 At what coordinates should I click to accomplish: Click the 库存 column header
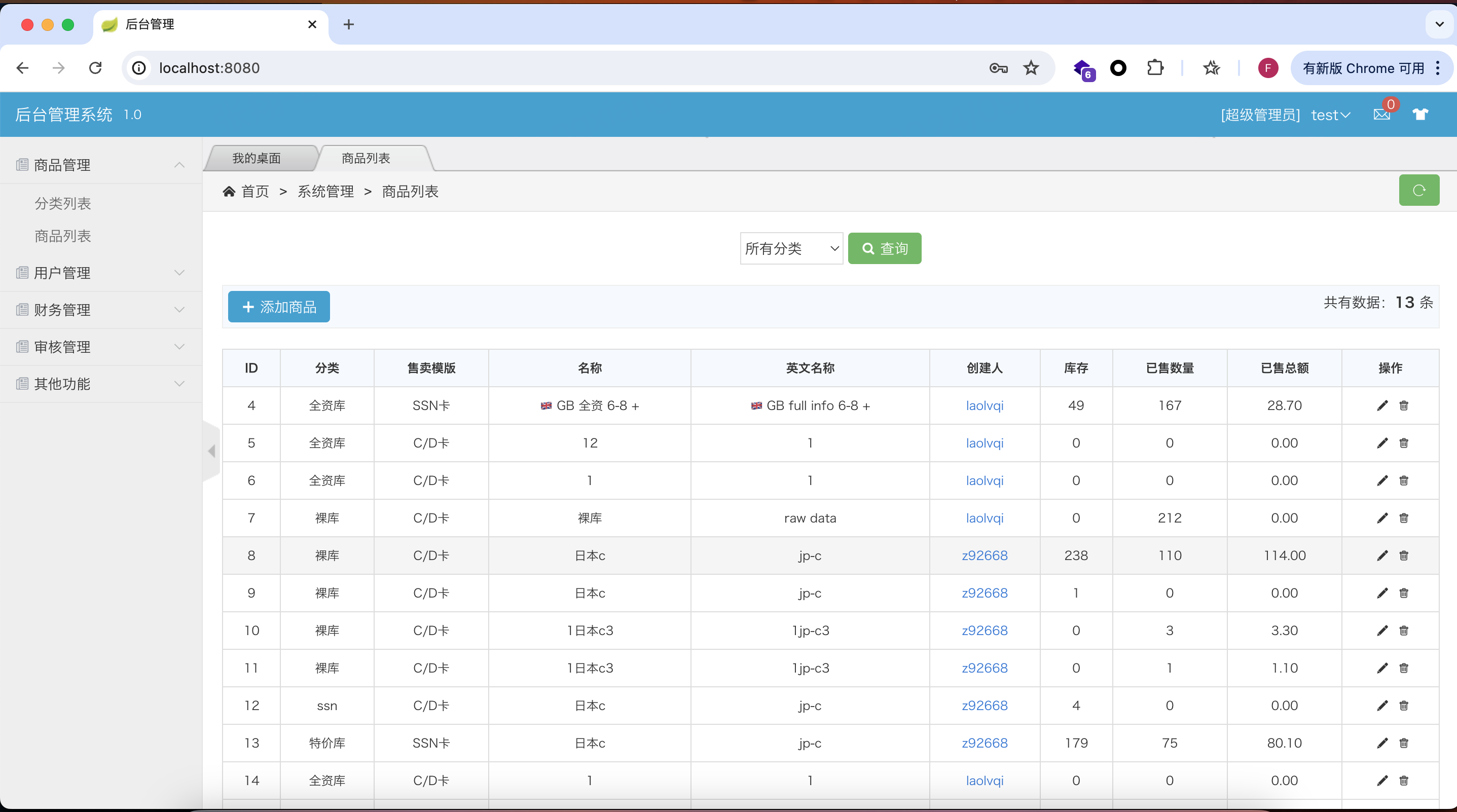tap(1076, 368)
